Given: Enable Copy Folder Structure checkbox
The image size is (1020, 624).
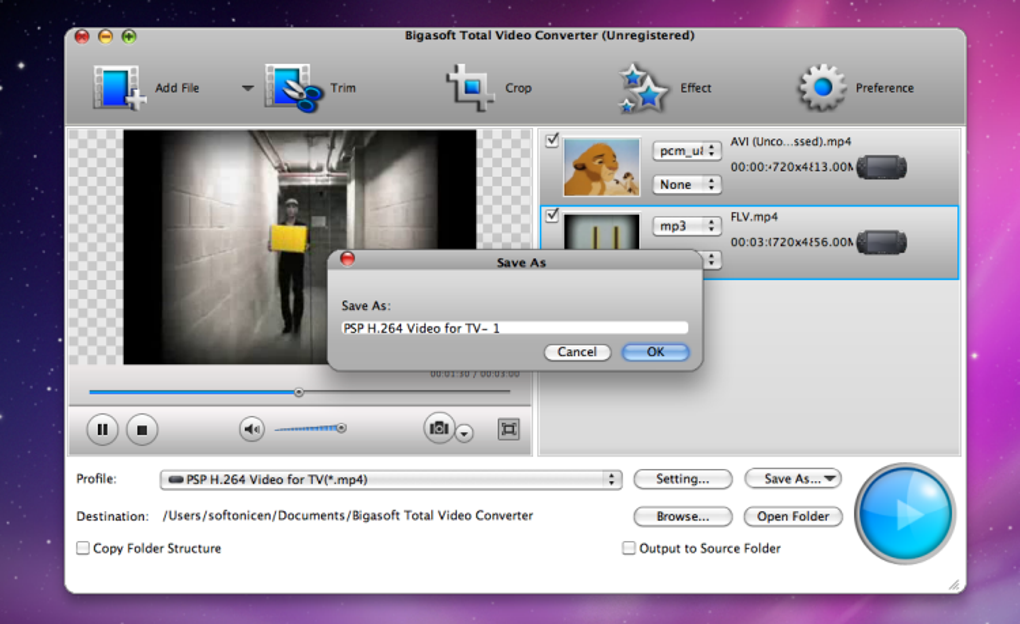Looking at the screenshot, I should coord(83,548).
